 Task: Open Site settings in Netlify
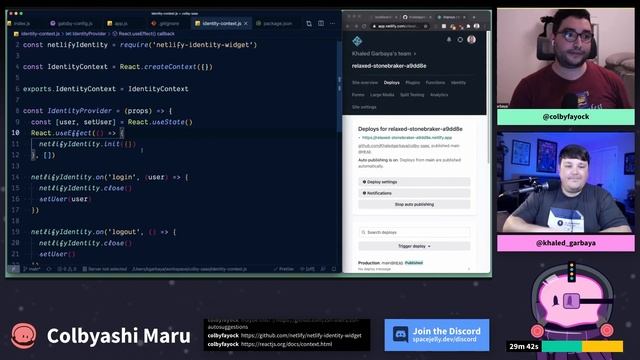click(364, 107)
